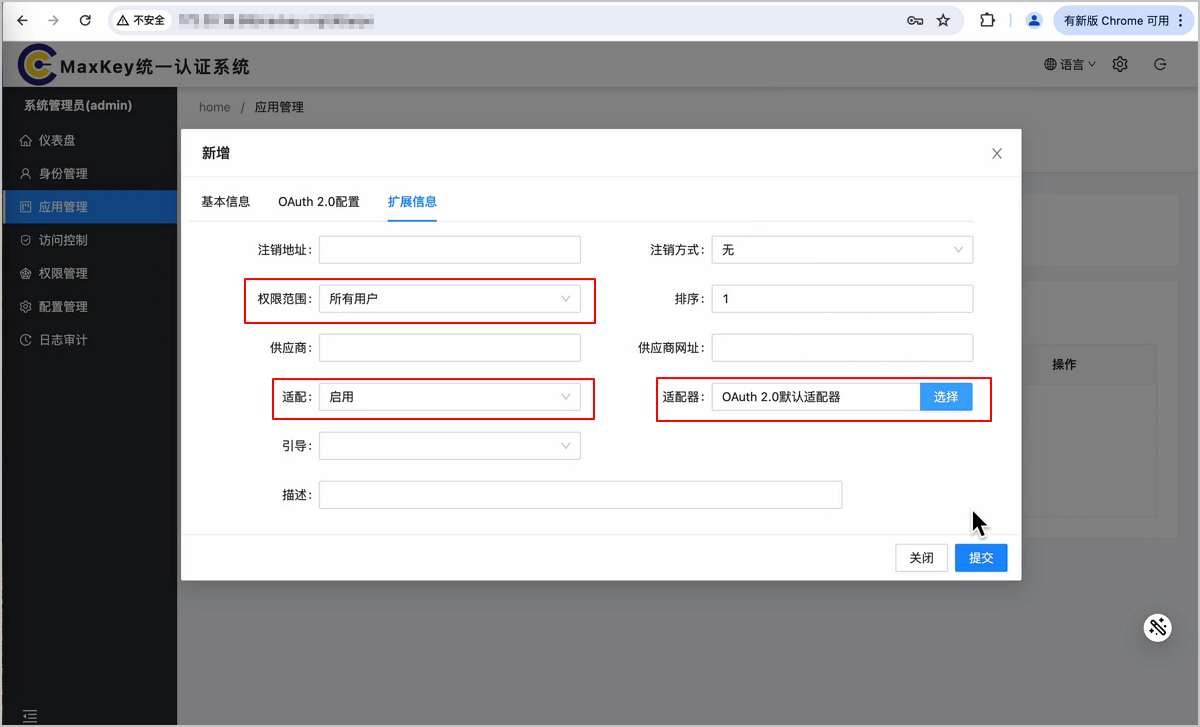Viewport: 1200px width, 727px height.
Task: Click the 供应商 input field
Action: tap(449, 347)
